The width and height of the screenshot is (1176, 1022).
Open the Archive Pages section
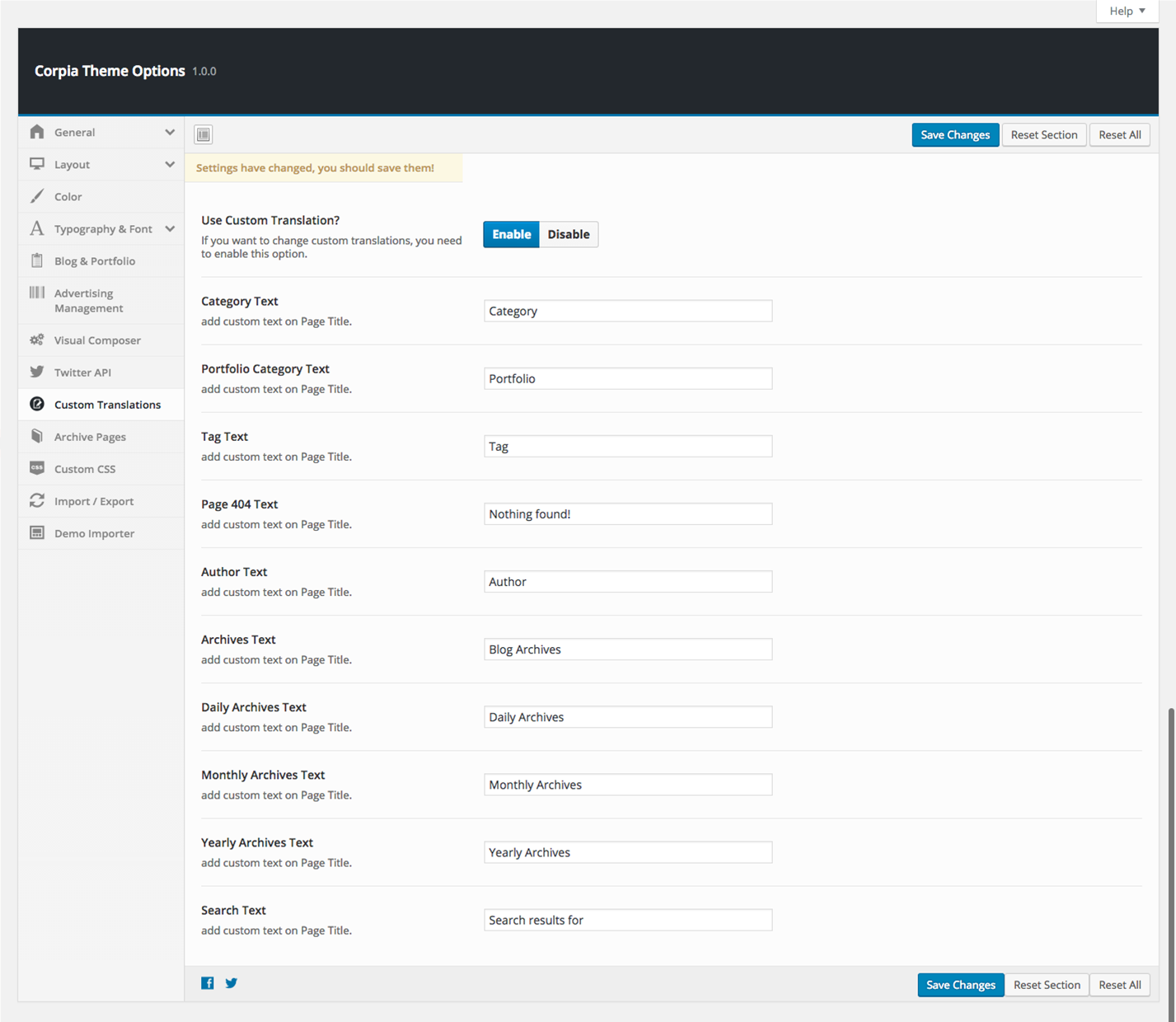pos(90,437)
